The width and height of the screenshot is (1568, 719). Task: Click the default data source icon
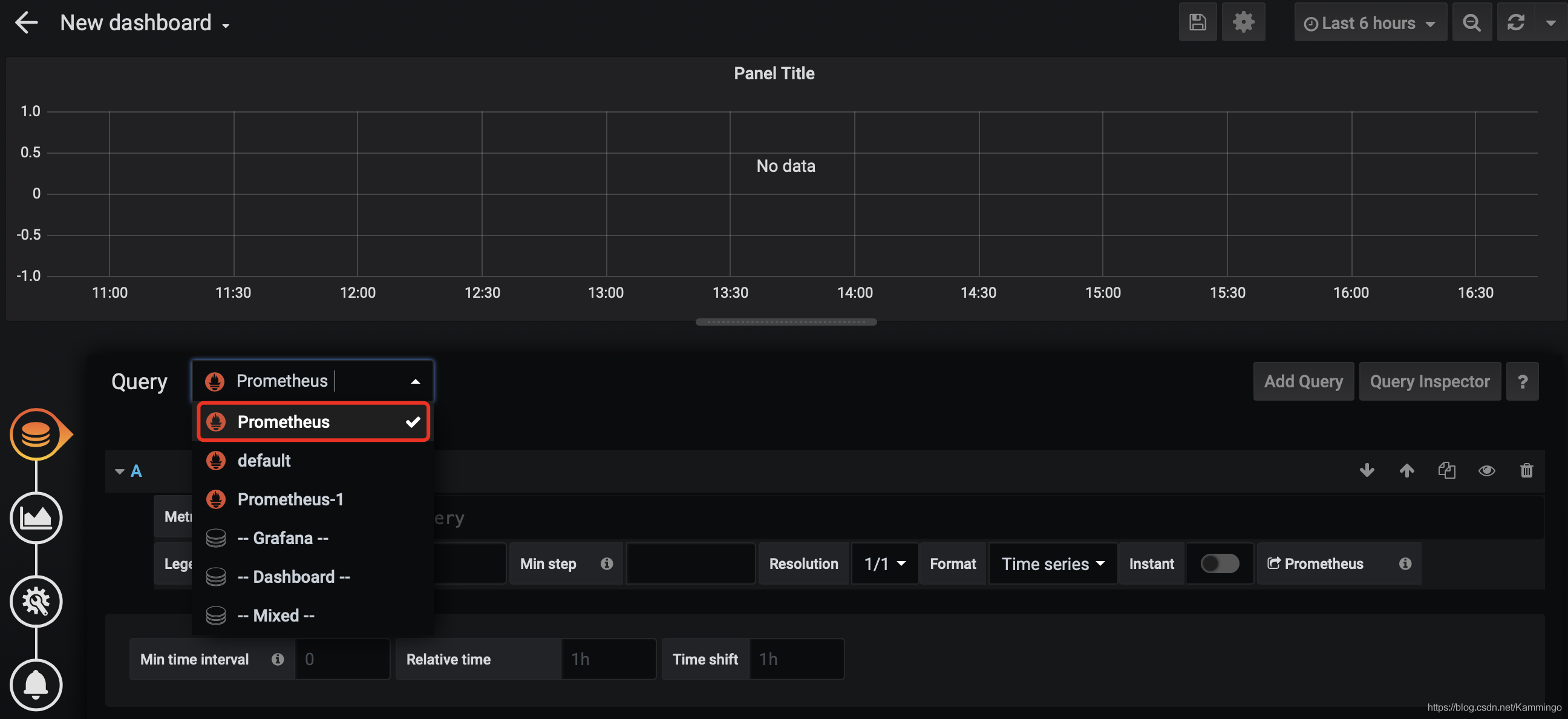[x=217, y=460]
